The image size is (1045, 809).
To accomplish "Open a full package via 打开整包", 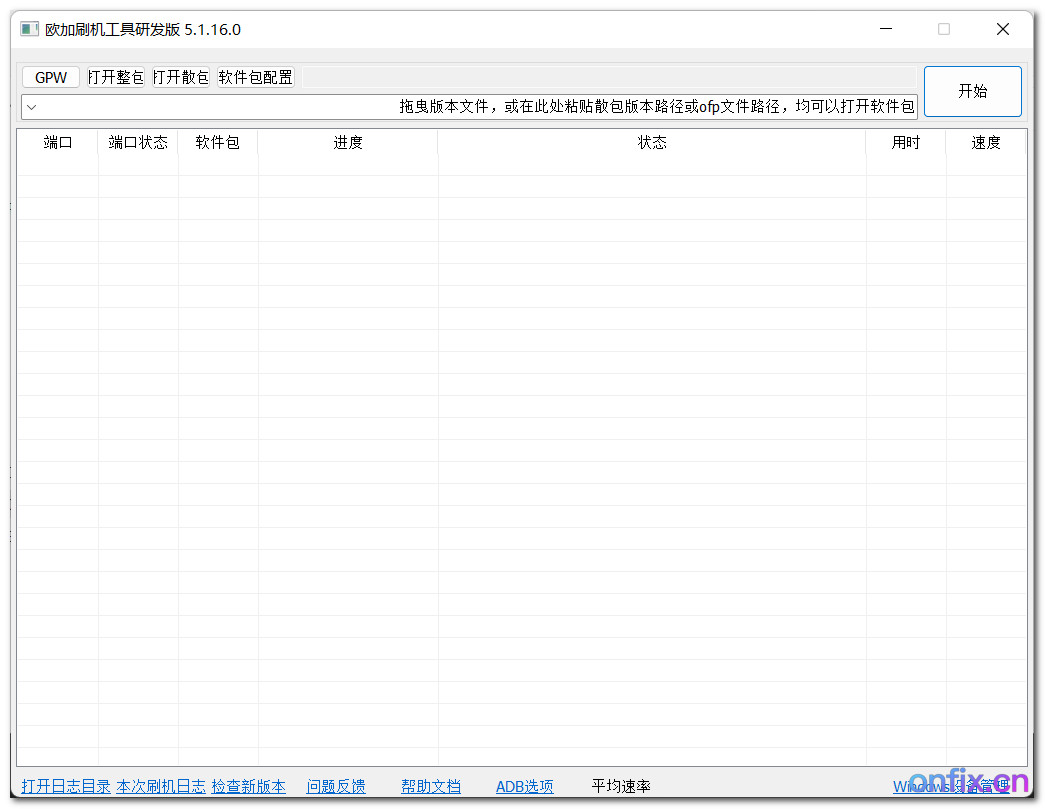I will [x=116, y=76].
